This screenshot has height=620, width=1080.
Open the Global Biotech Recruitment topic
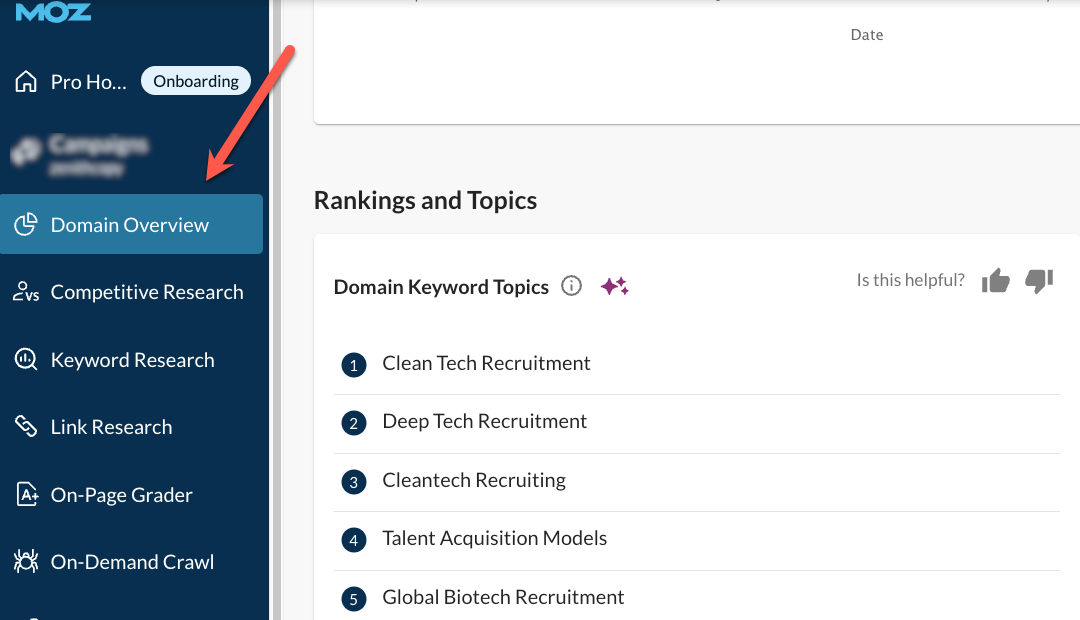point(503,597)
